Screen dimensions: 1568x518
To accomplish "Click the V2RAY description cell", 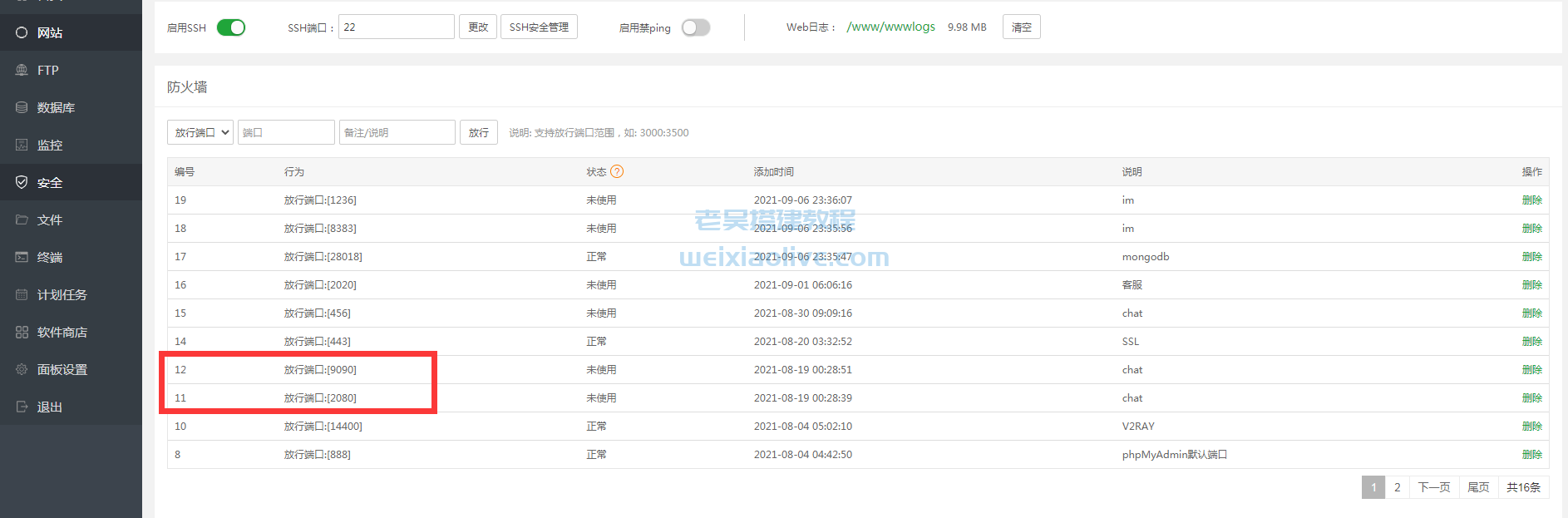I will pos(1138,426).
